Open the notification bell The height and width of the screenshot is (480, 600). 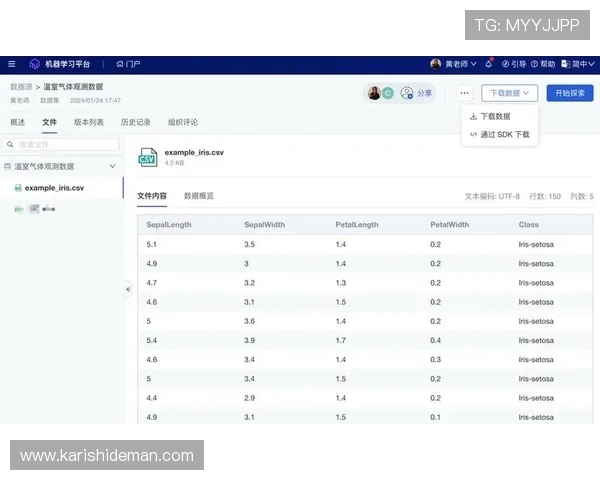[488, 64]
